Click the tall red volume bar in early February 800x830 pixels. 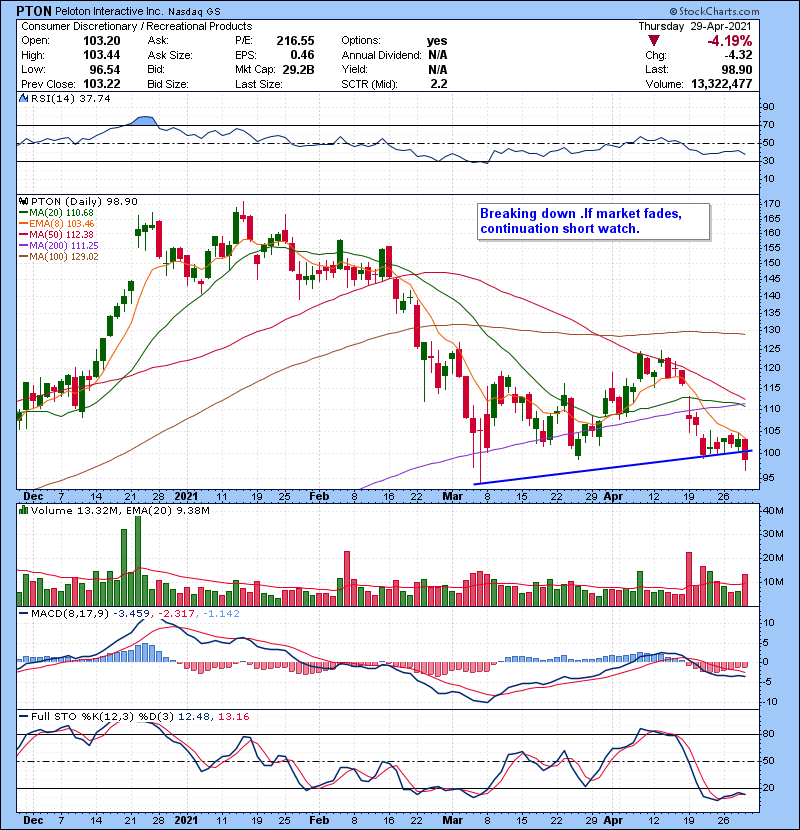[x=347, y=579]
